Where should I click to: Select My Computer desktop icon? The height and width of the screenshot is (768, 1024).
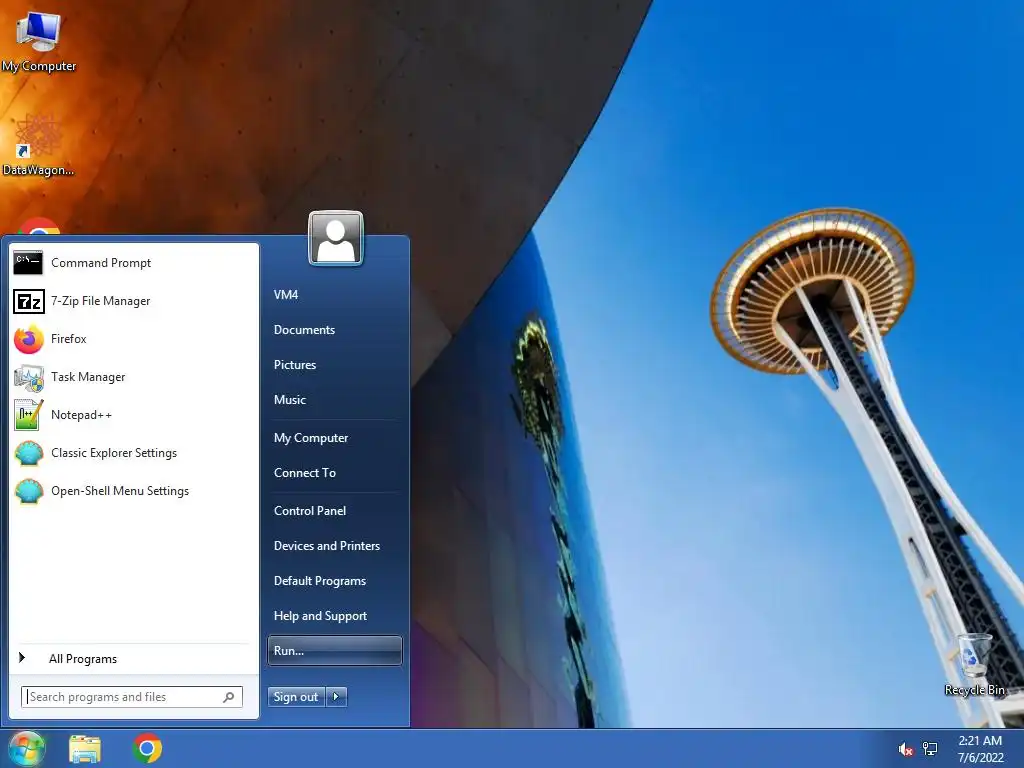coord(39,40)
